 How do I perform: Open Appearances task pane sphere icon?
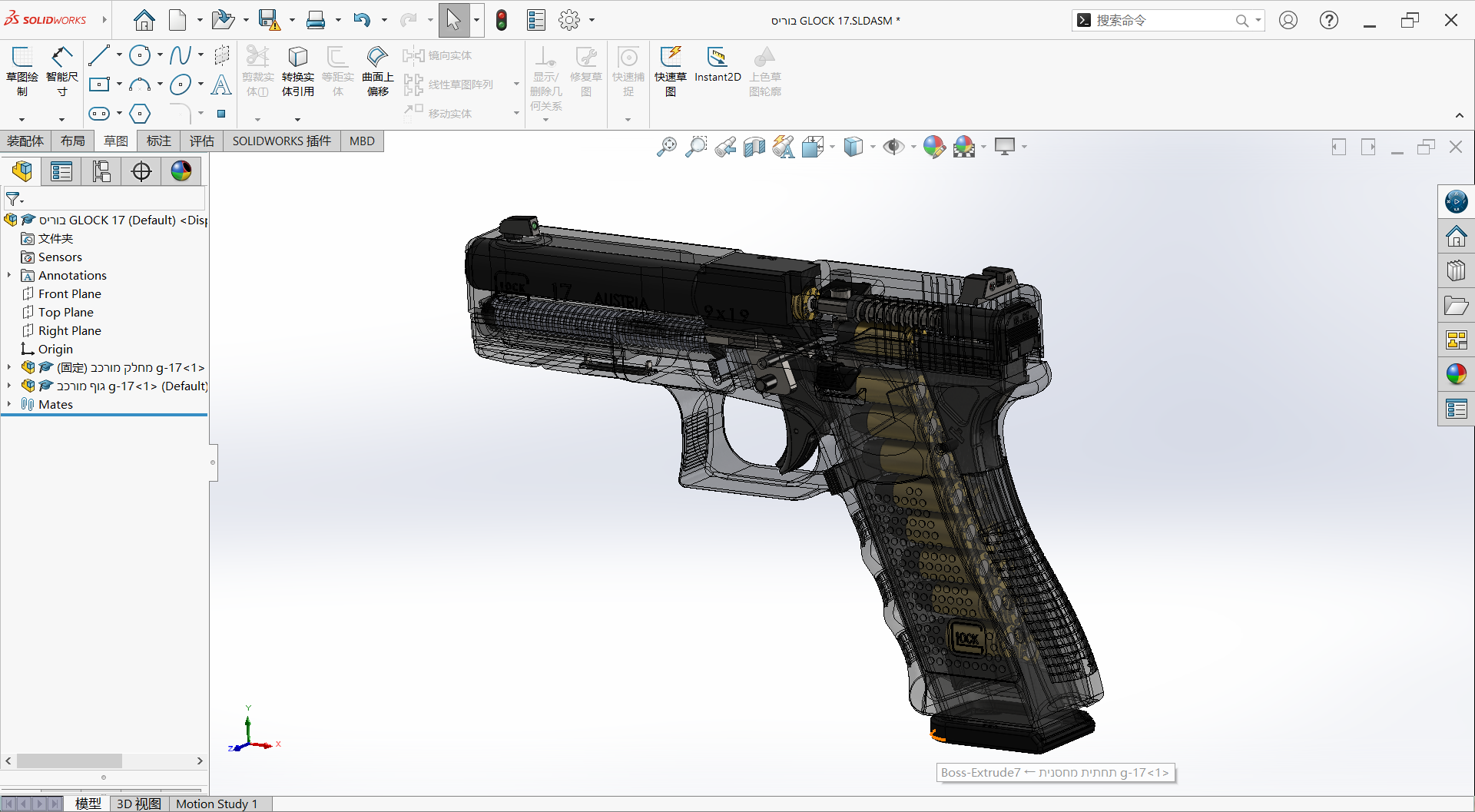pyautogui.click(x=1456, y=374)
